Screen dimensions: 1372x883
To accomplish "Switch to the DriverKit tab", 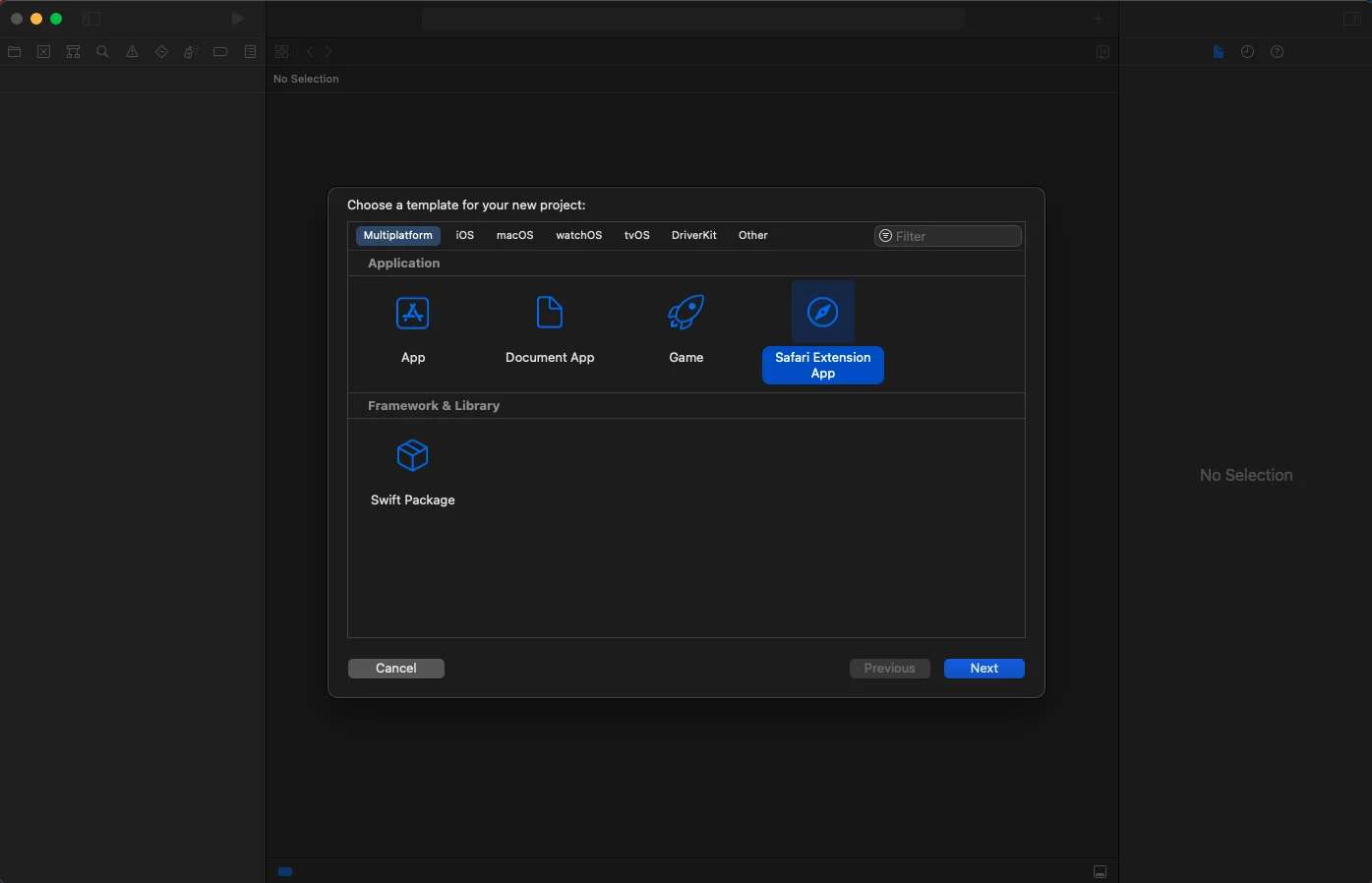I will click(x=694, y=235).
